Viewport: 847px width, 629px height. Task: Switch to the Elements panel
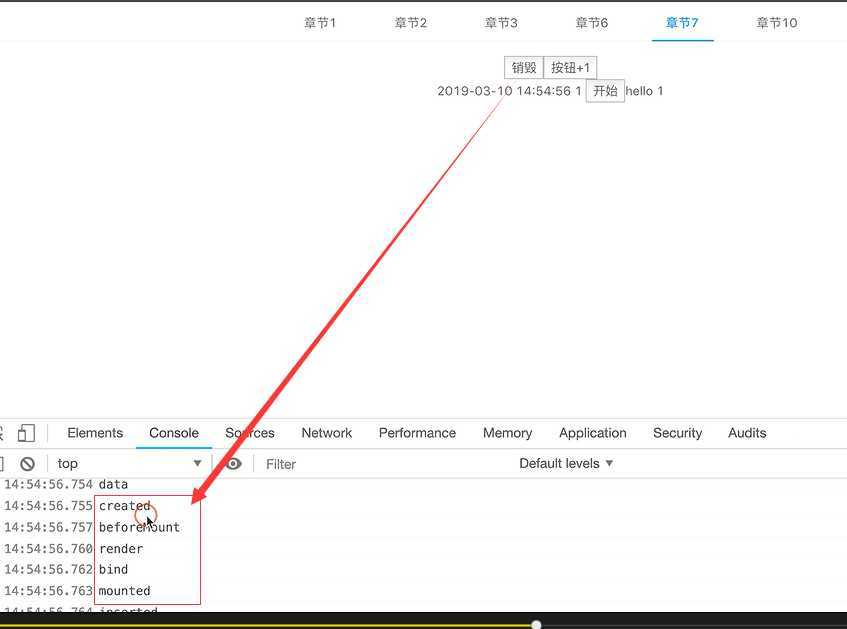(95, 433)
